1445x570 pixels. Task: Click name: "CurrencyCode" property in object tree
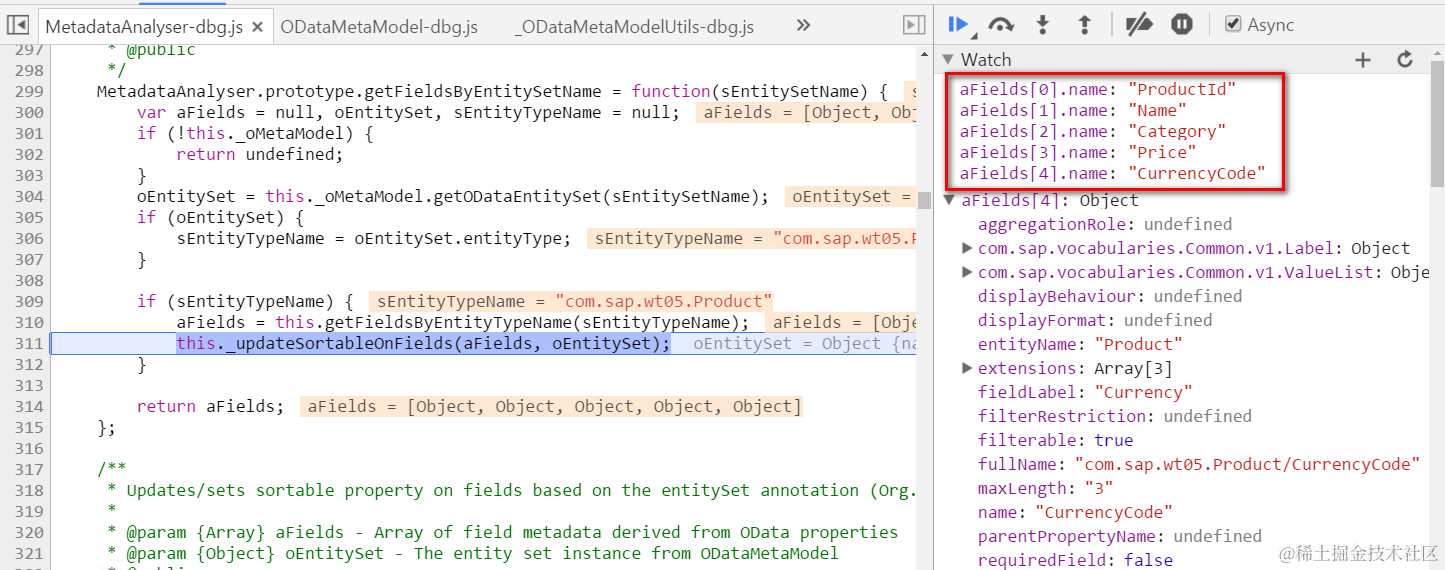pos(1075,512)
